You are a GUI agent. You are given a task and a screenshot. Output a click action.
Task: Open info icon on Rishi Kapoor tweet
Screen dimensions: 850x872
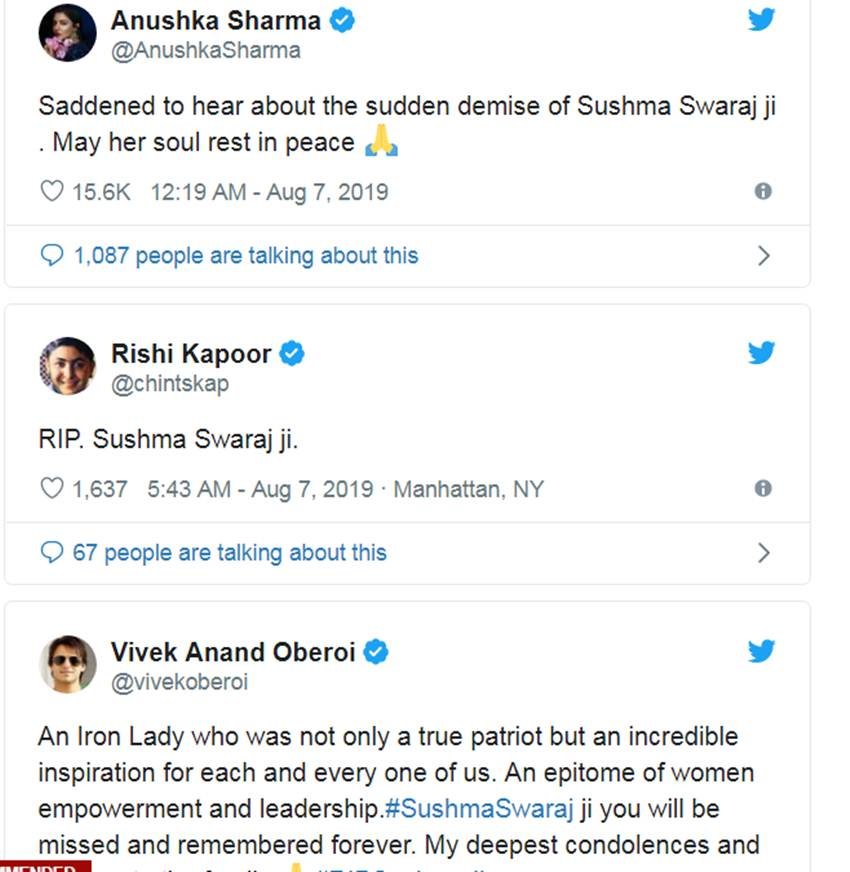763,488
